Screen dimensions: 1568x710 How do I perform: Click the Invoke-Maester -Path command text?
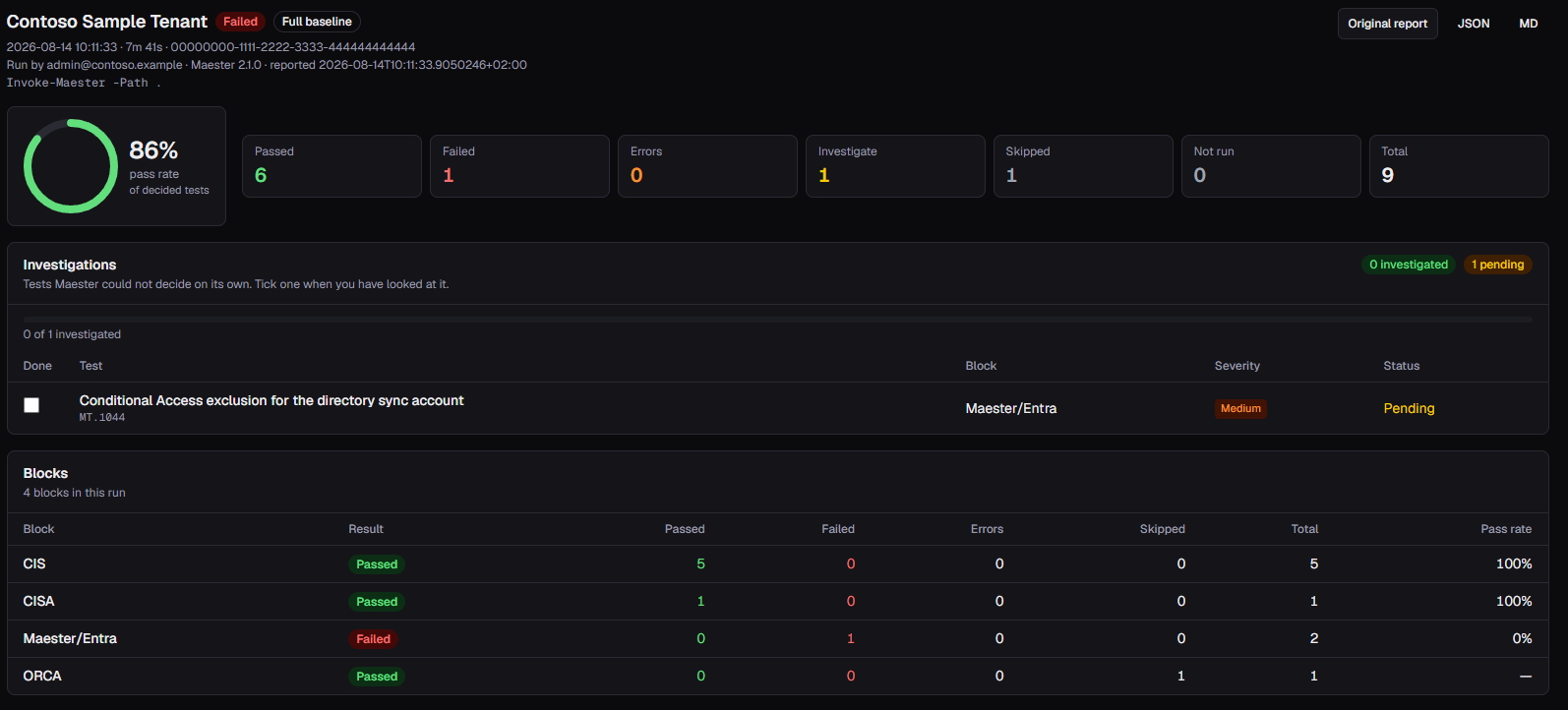point(84,83)
